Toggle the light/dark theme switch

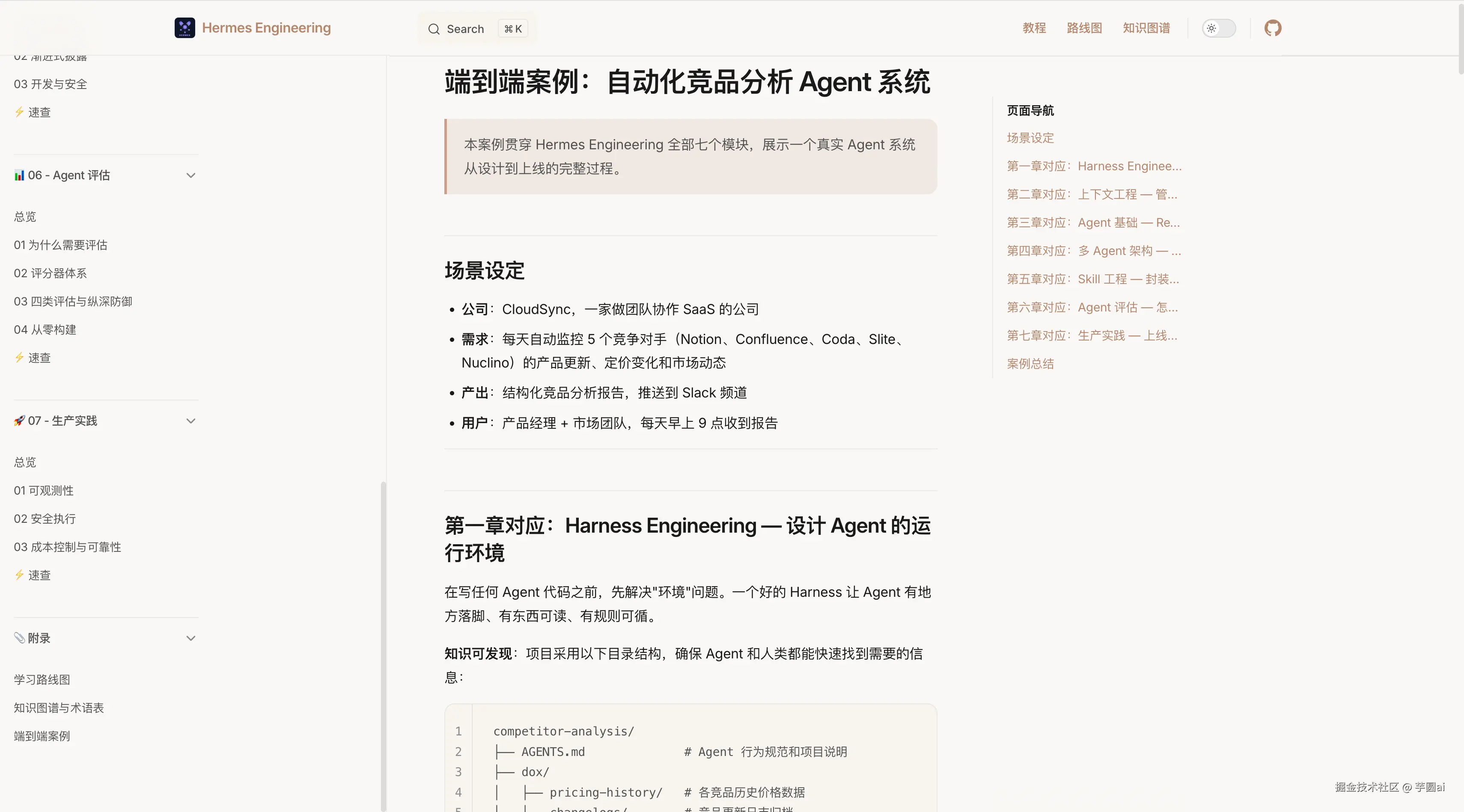1218,28
